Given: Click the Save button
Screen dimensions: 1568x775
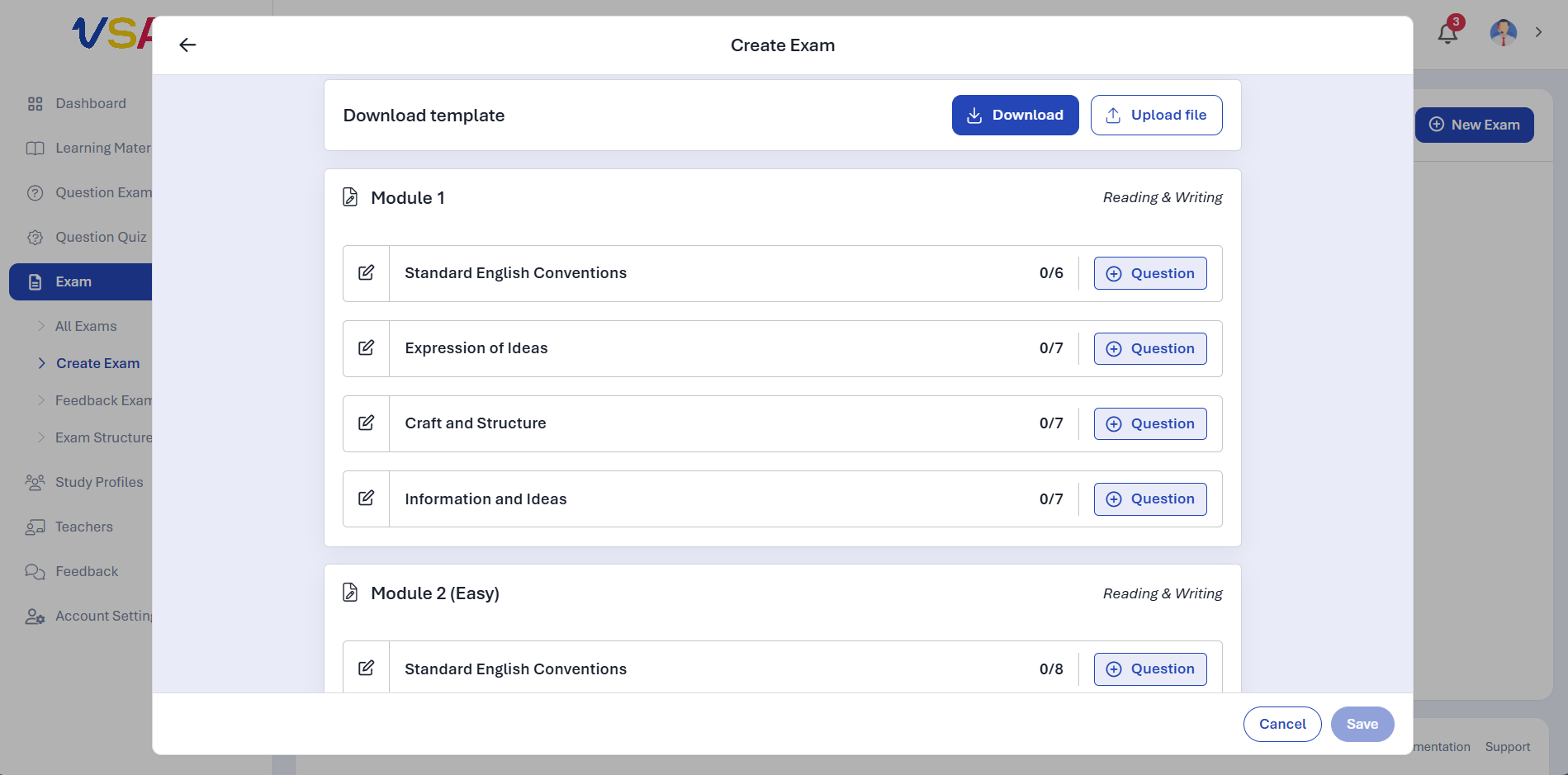Looking at the screenshot, I should coord(1362,724).
